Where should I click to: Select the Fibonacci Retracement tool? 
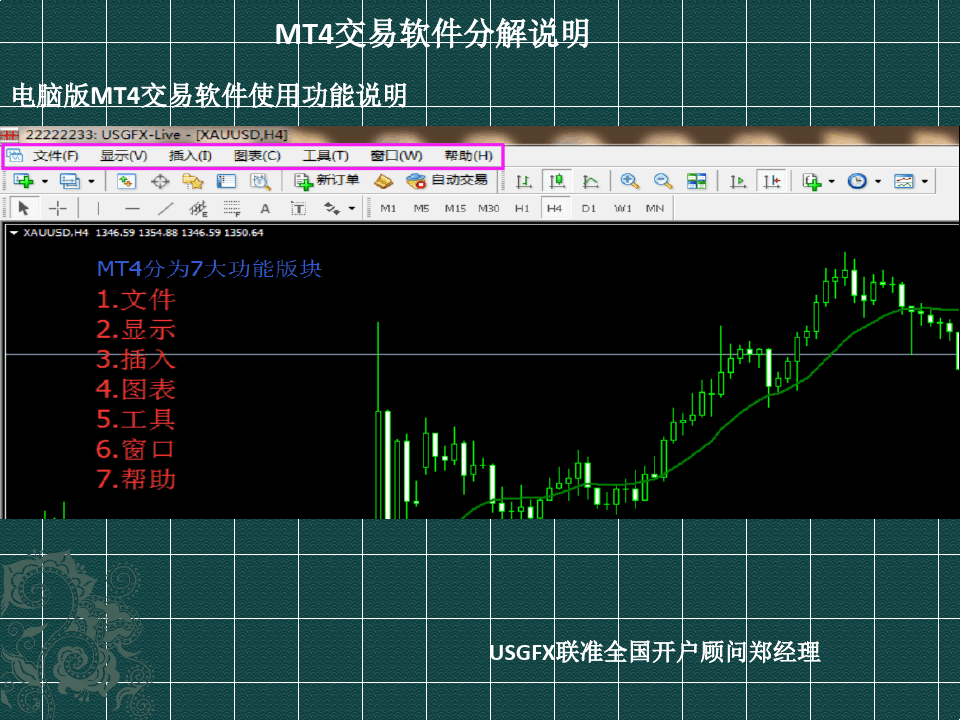[x=231, y=209]
